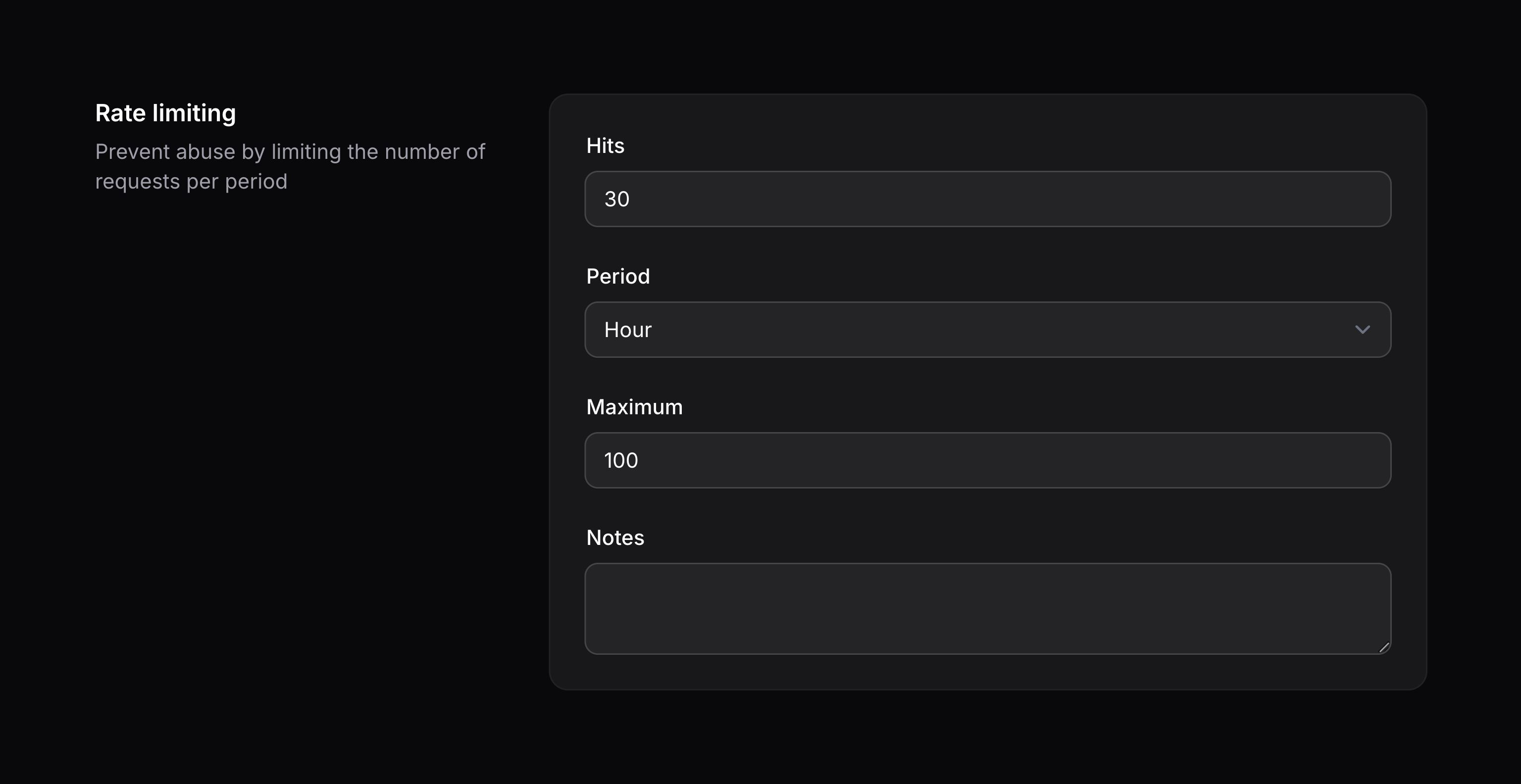Click the Rate limiting heading
Image resolution: width=1521 pixels, height=784 pixels.
[x=165, y=113]
